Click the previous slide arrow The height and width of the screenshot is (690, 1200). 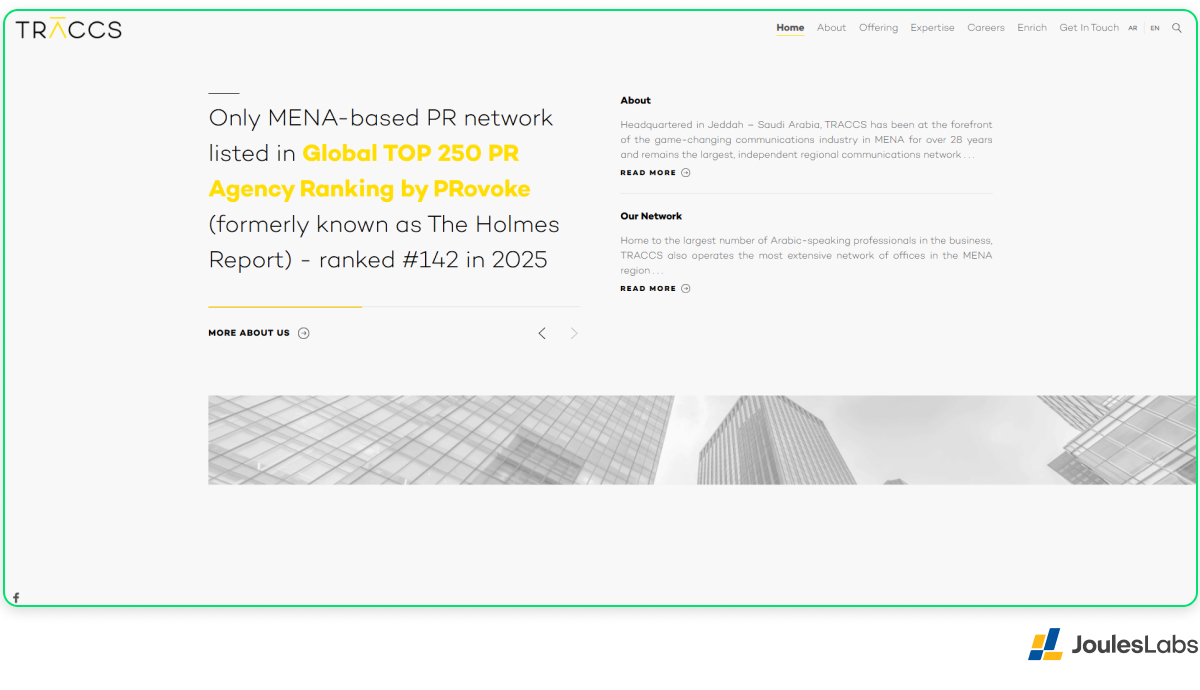[542, 333]
